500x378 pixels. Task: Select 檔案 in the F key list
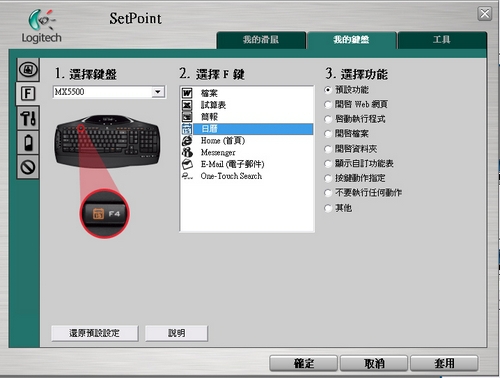pyautogui.click(x=209, y=93)
